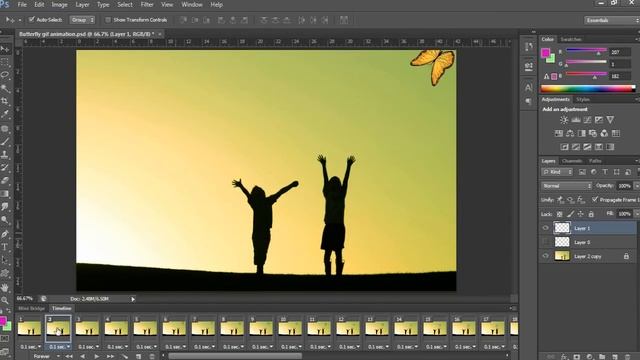This screenshot has height=360, width=640.
Task: Open the Kind layer filter dropdown
Action: pos(557,172)
